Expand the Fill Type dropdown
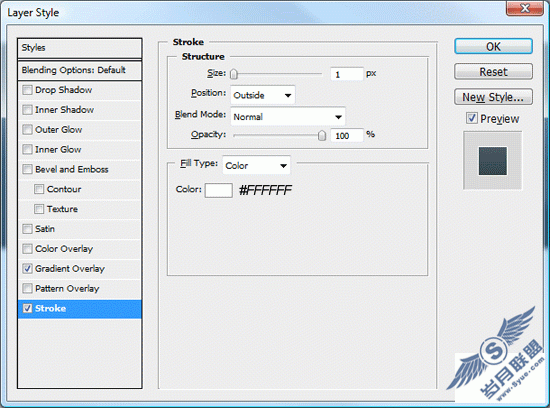 pyautogui.click(x=256, y=165)
